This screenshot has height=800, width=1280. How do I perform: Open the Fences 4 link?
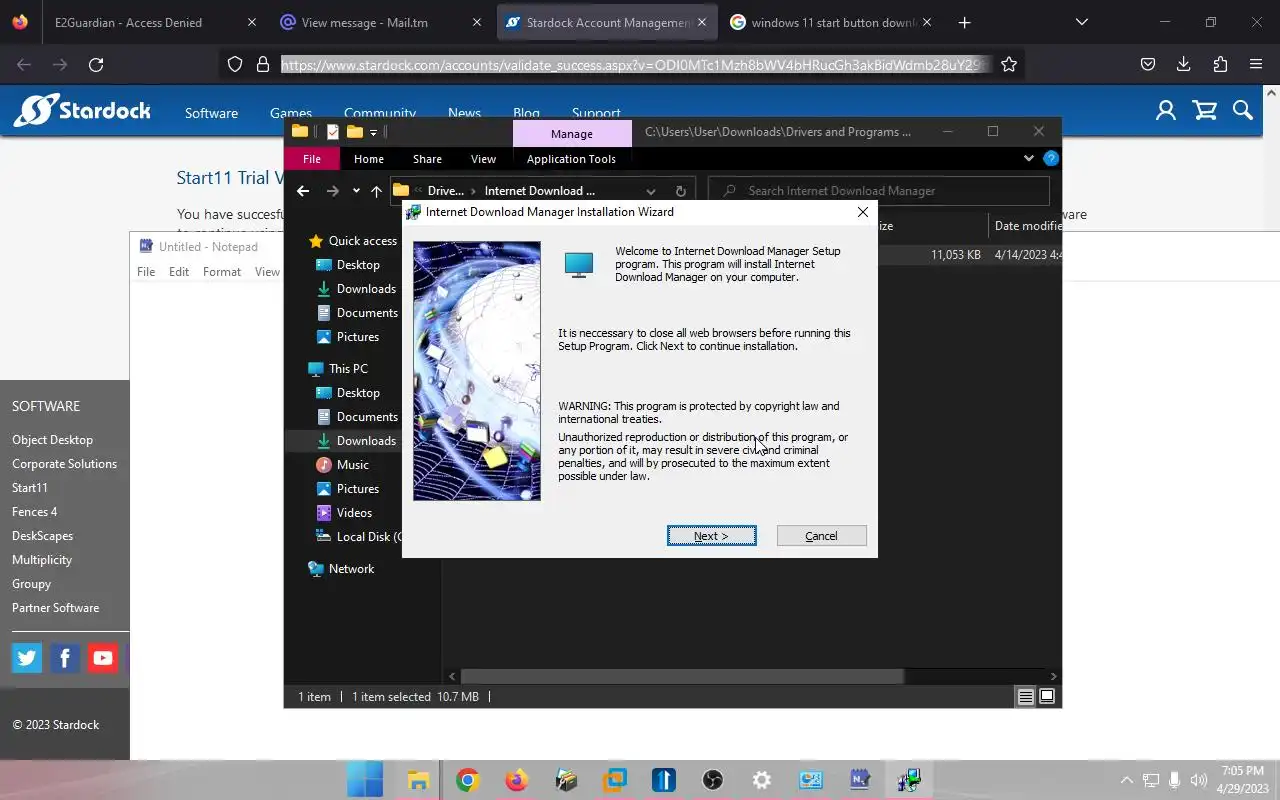coord(34,512)
